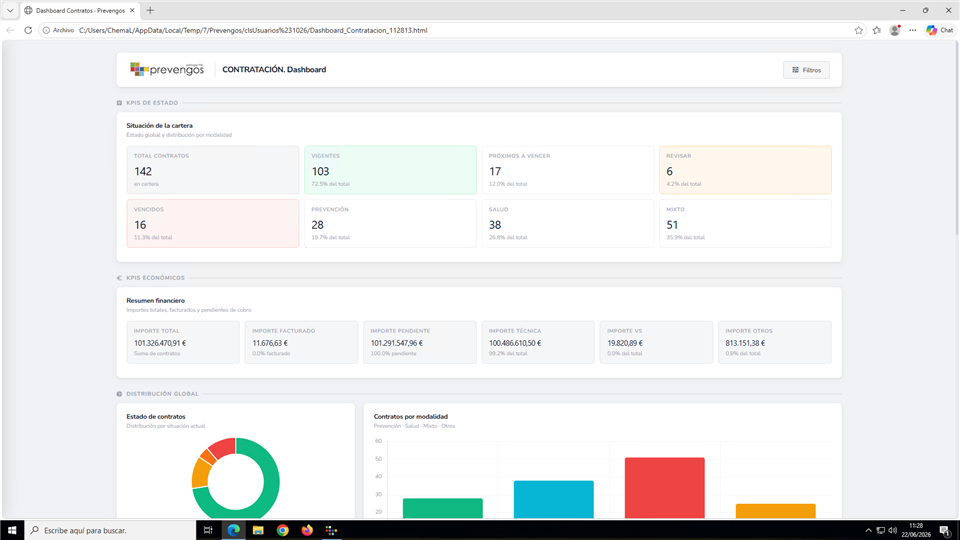Show hidden system tray icons
The height and width of the screenshot is (540, 960).
tap(868, 530)
